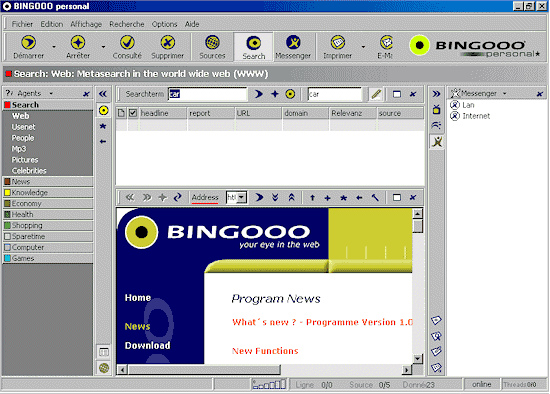Image resolution: width=550 pixels, height=394 pixels.
Task: Open the Messenger toolbar icon
Action: 293,43
